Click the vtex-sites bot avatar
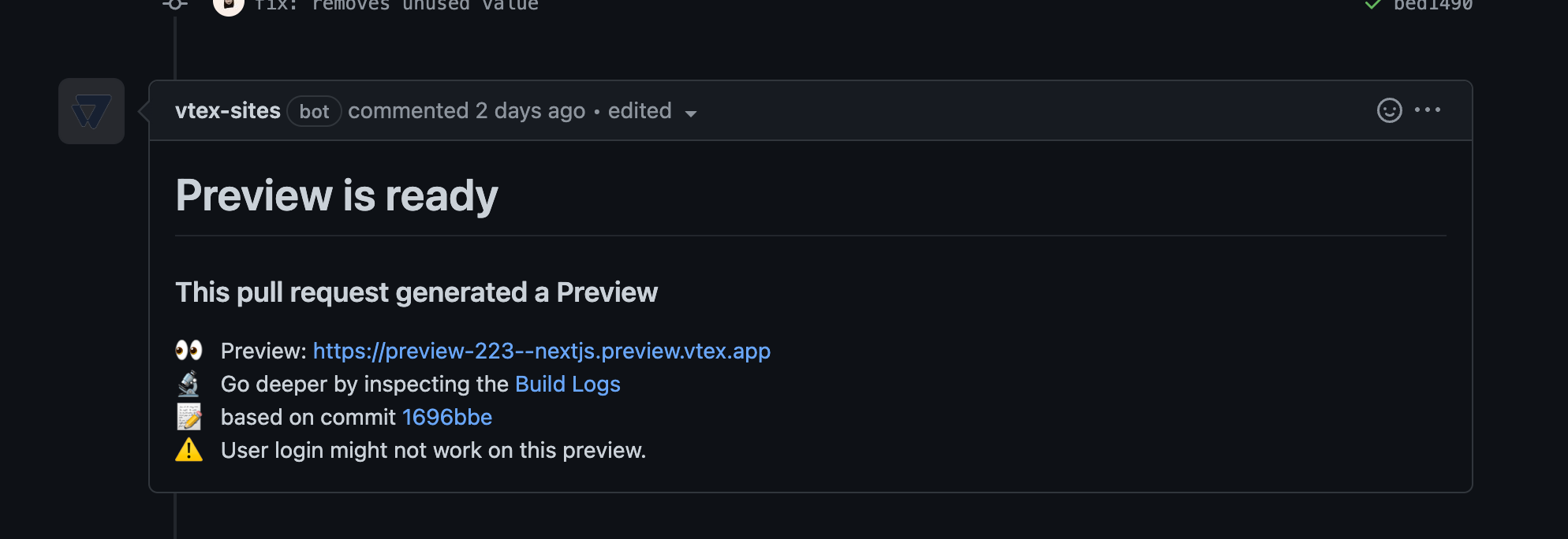The image size is (1568, 539). (91, 111)
